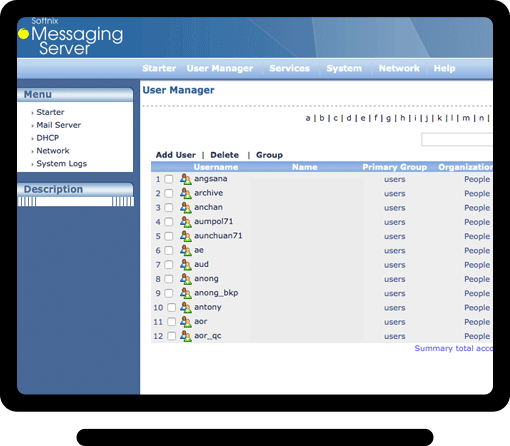Click the user icon next to ae
The width and height of the screenshot is (510, 446).
tap(186, 250)
